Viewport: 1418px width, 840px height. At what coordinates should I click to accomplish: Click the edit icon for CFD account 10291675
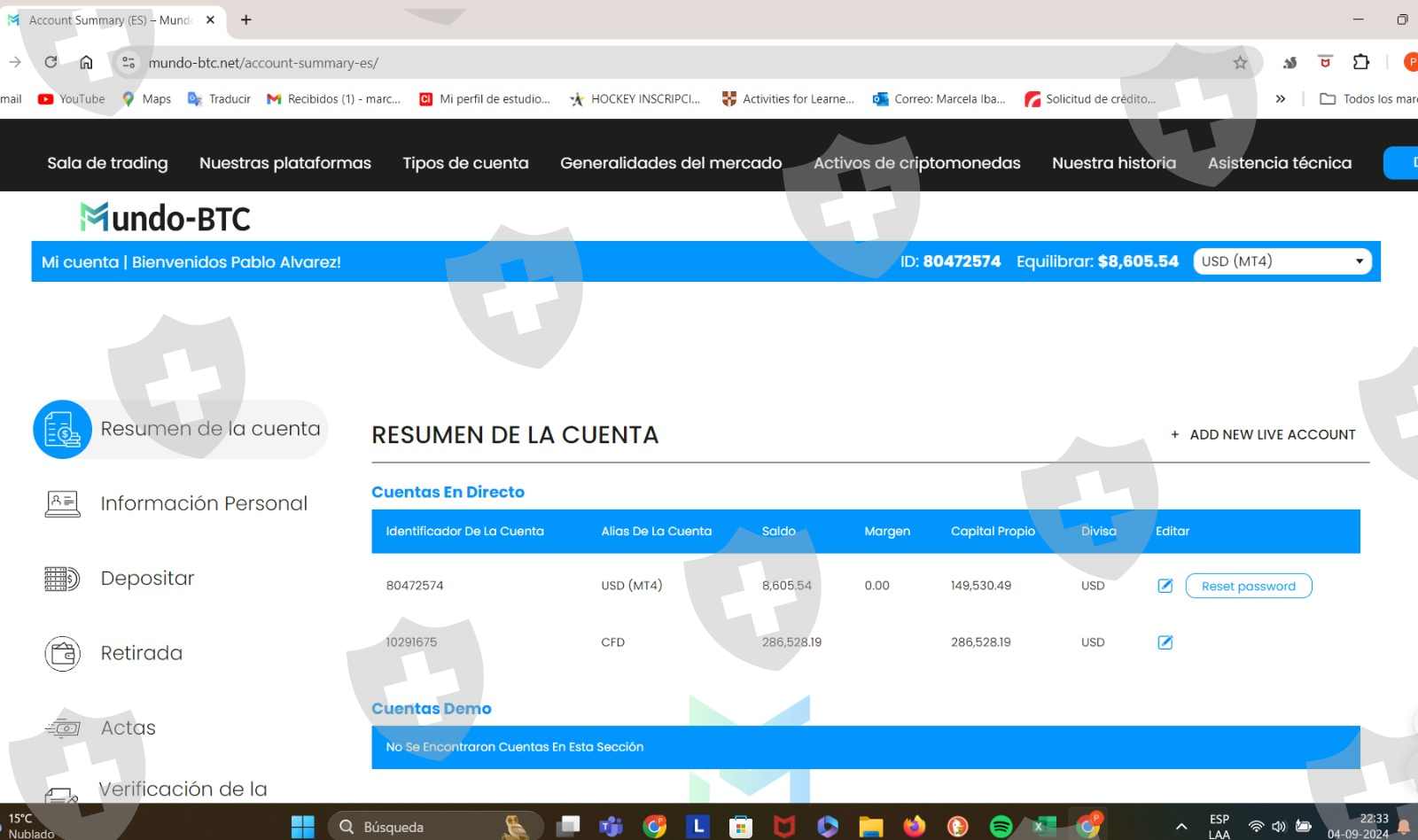[1165, 642]
